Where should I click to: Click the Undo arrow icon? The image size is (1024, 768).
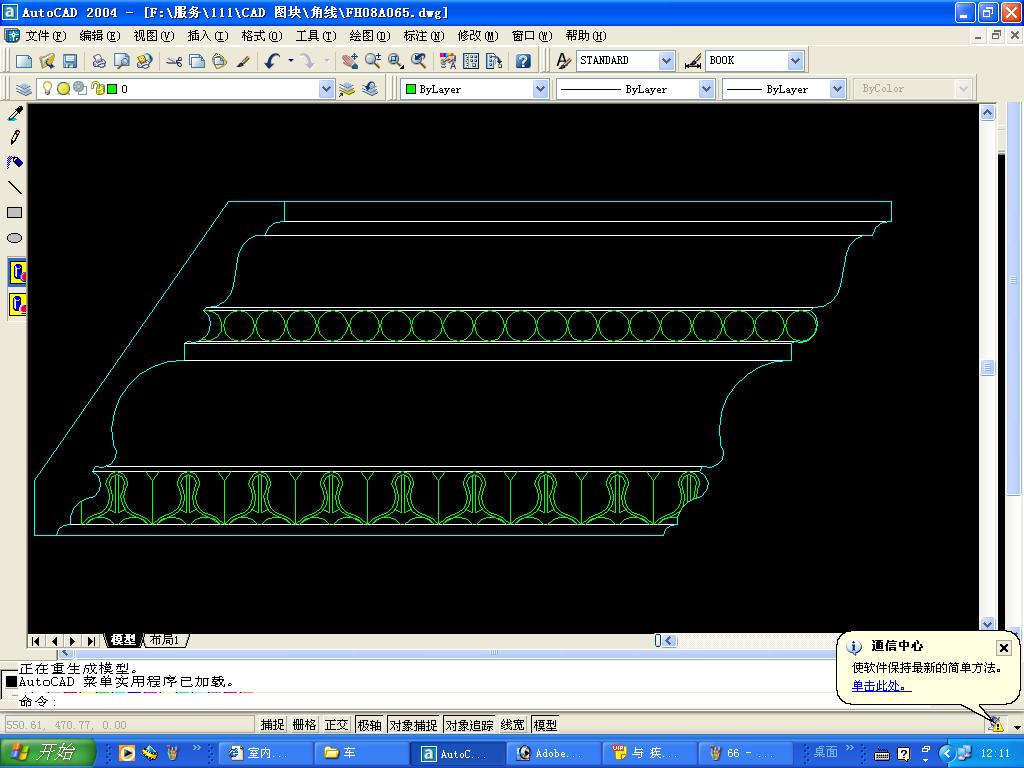272,61
